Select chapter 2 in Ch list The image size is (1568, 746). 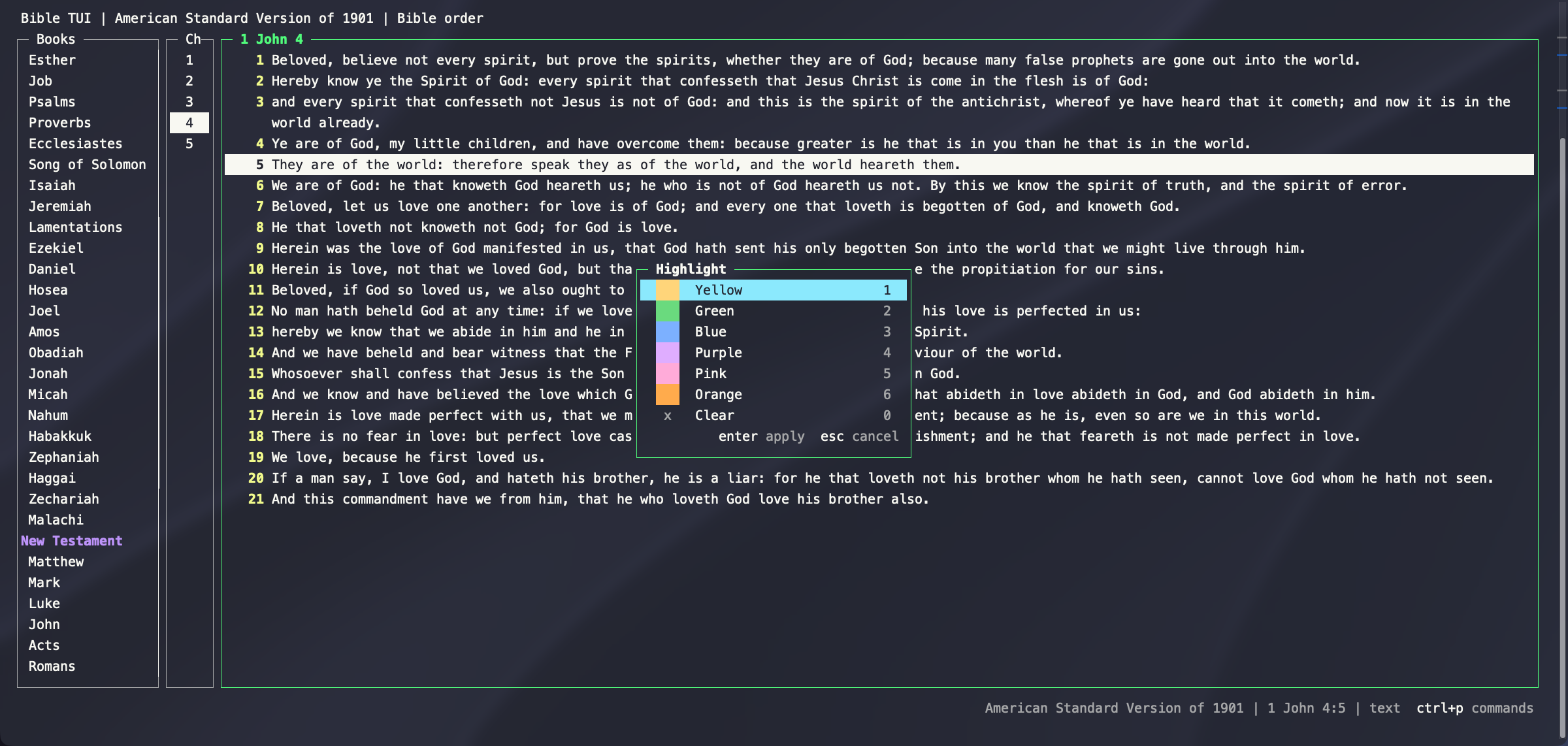[x=189, y=81]
